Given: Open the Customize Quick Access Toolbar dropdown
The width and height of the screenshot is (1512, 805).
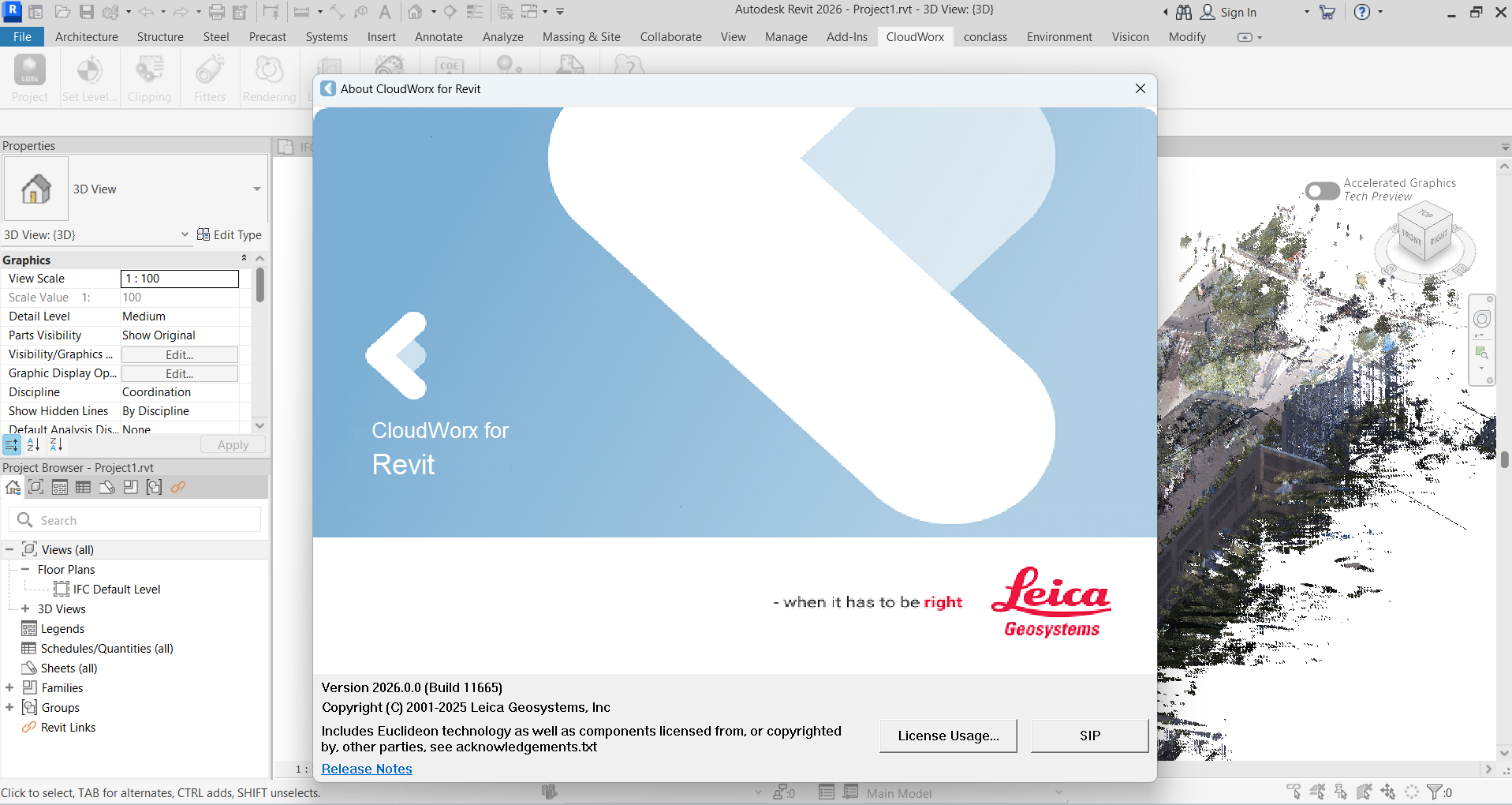Looking at the screenshot, I should point(560,12).
